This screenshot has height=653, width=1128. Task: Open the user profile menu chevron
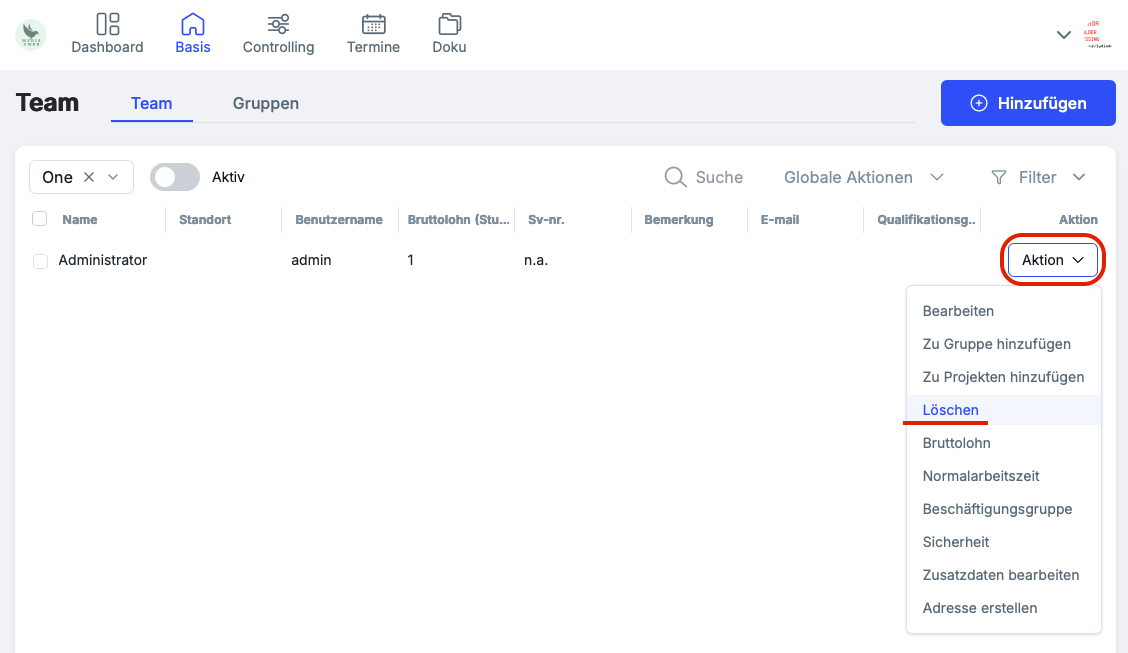click(x=1064, y=35)
